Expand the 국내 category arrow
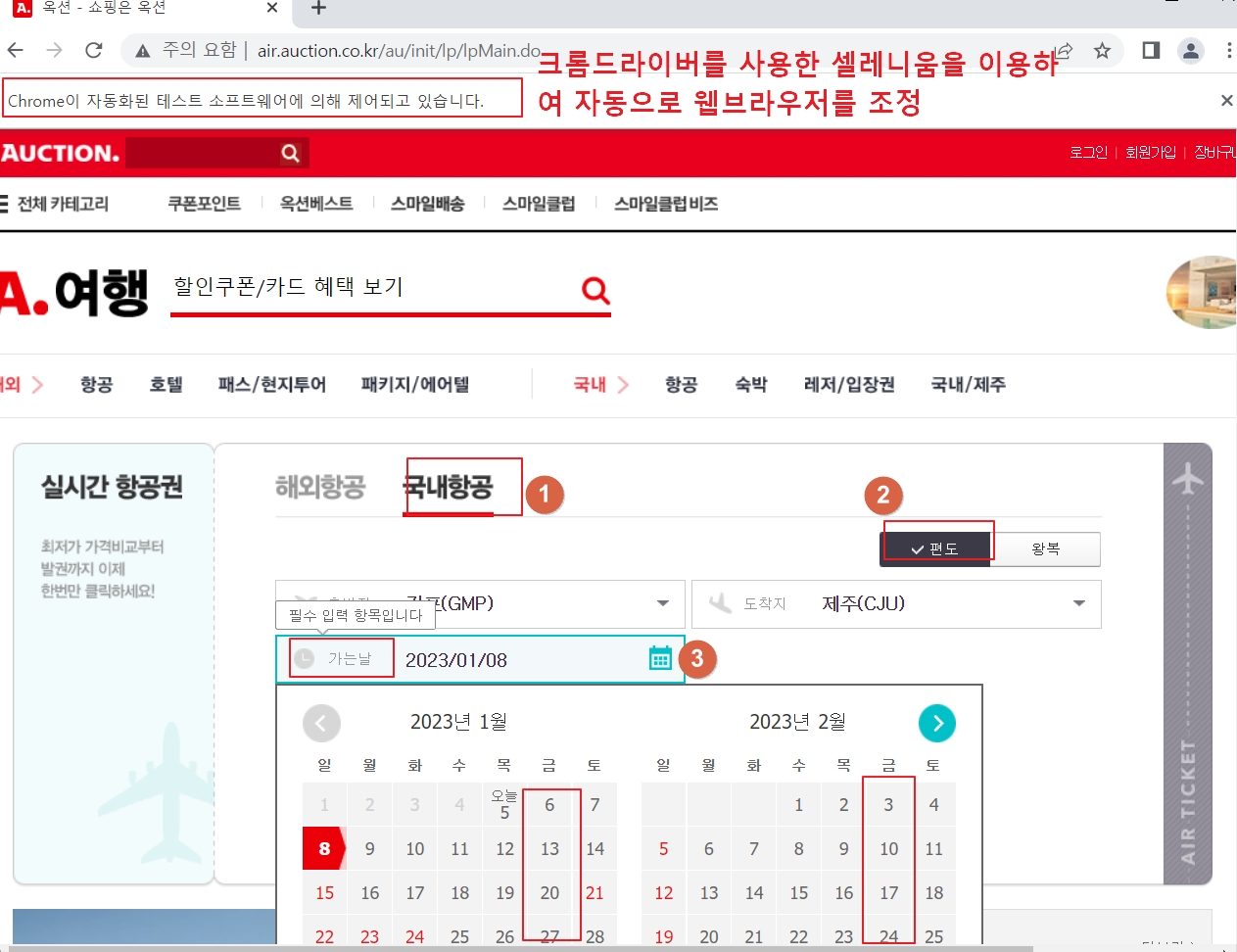 622,385
